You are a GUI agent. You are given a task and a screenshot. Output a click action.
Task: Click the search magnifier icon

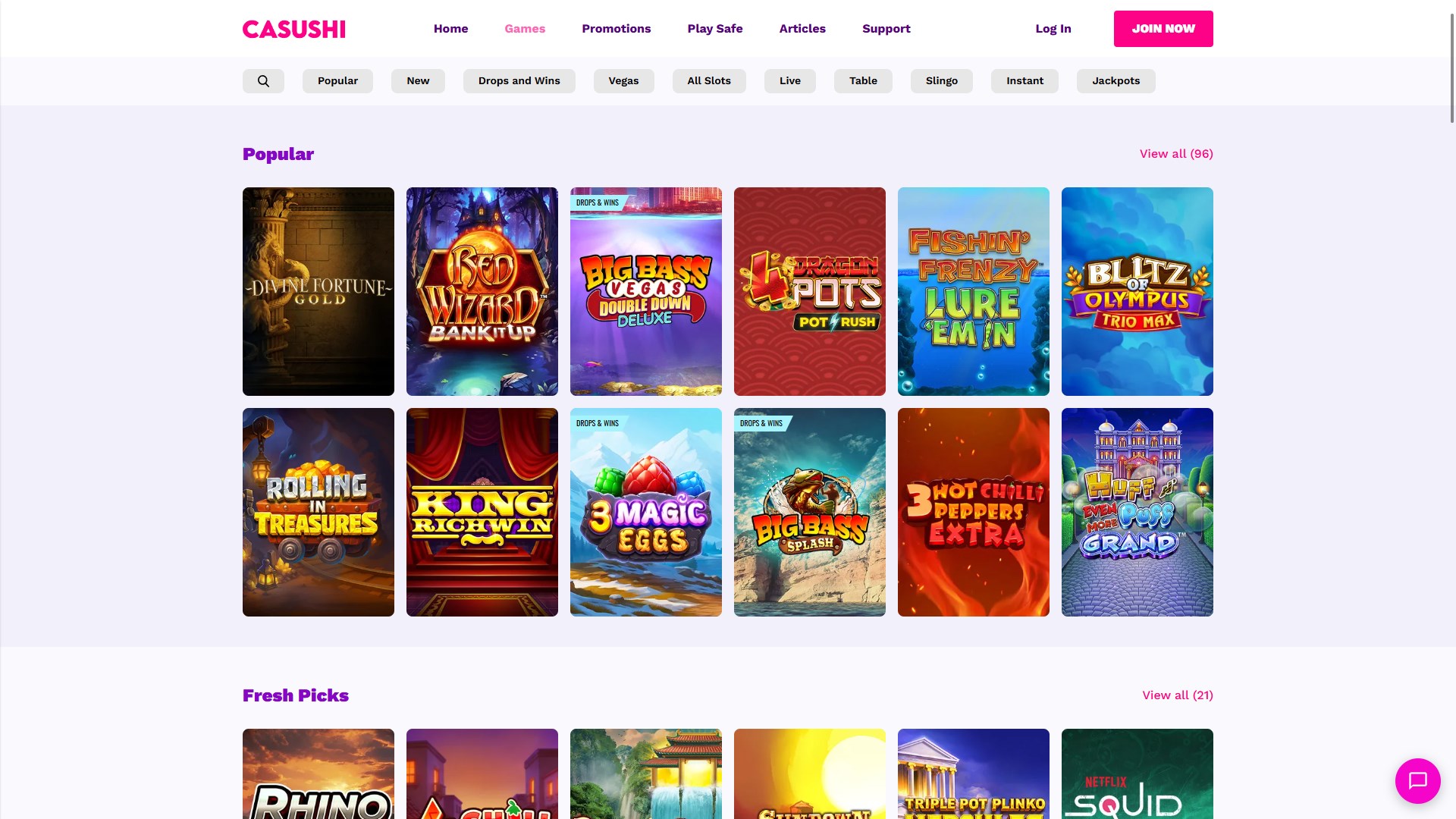[263, 81]
